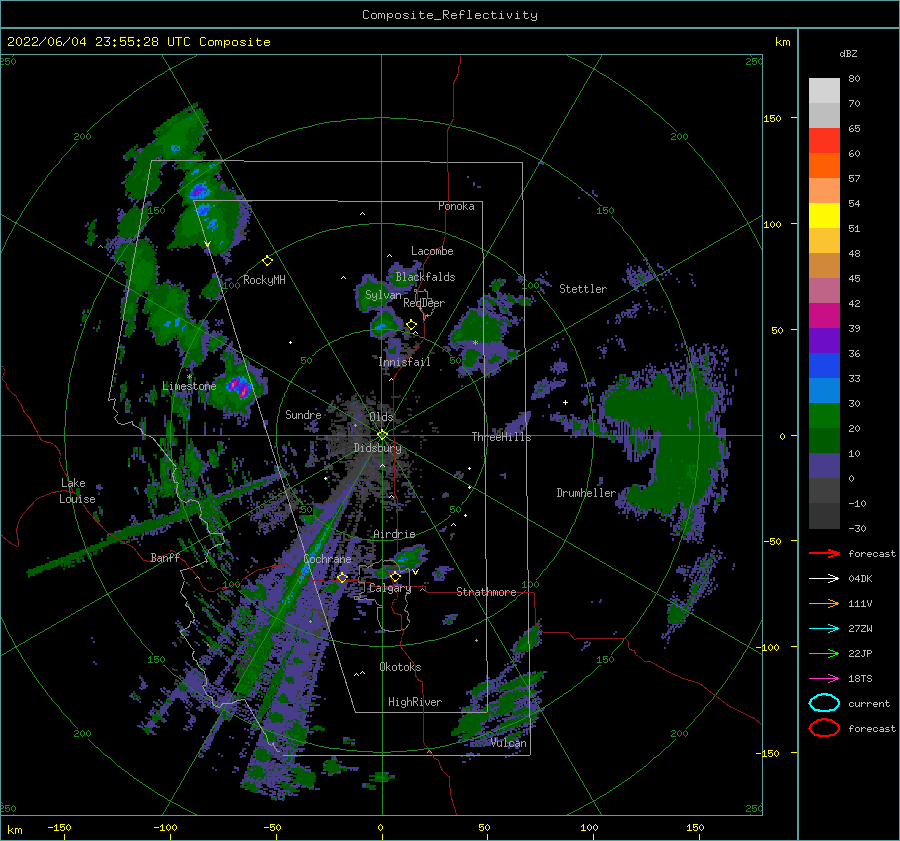Click the Olds label
900x841 pixels.
[x=381, y=417]
